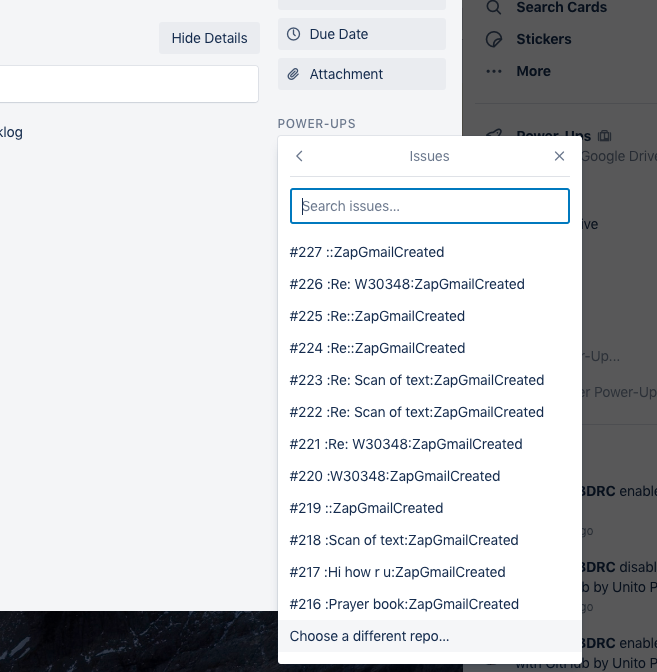Viewport: 657px width, 672px height.
Task: Open Search Cards in the board menu
Action: point(561,7)
